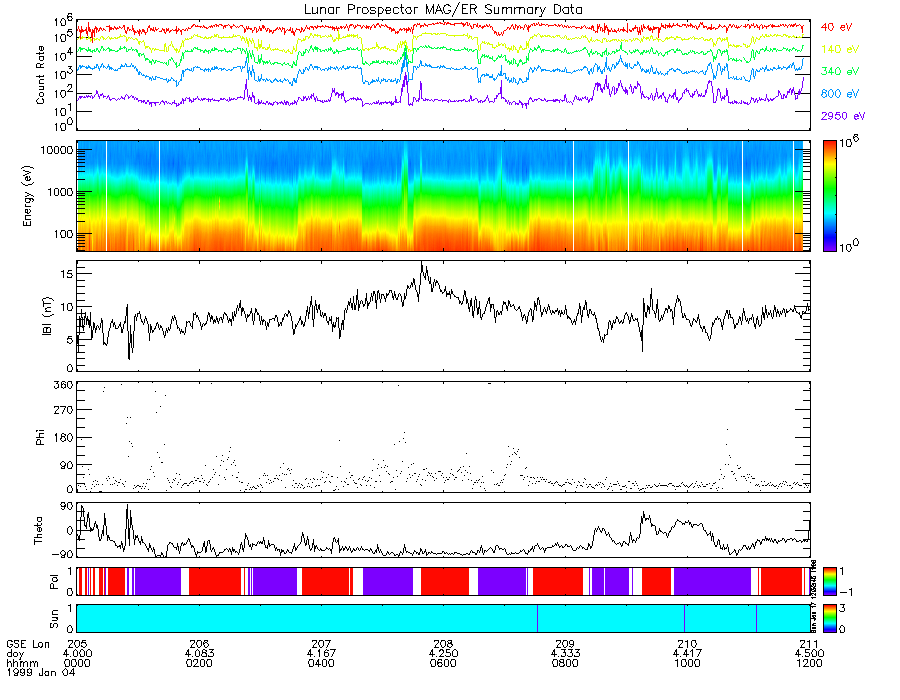Click the "10000" energy axis tick label

pos(56,150)
